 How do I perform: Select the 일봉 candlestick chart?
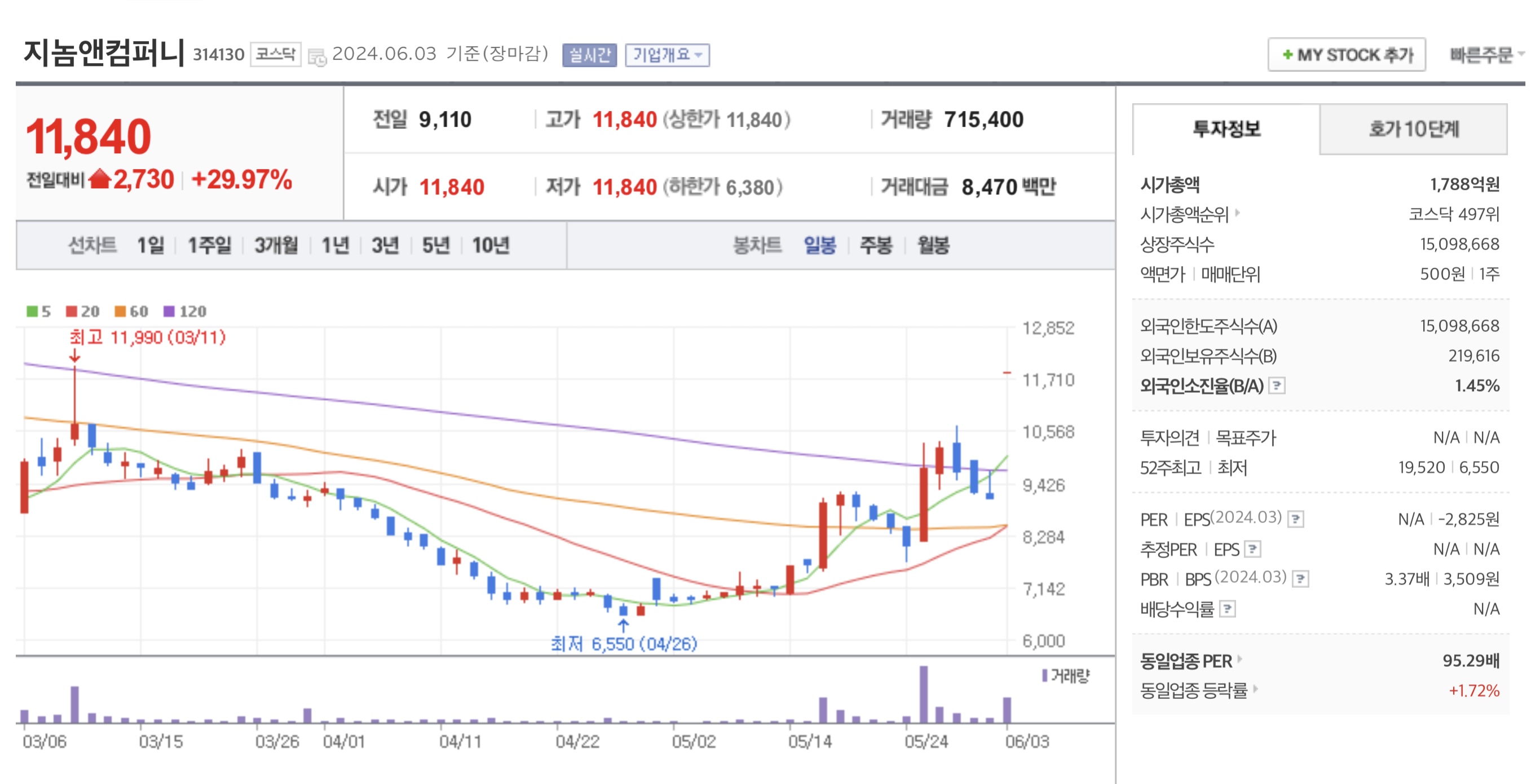click(819, 245)
